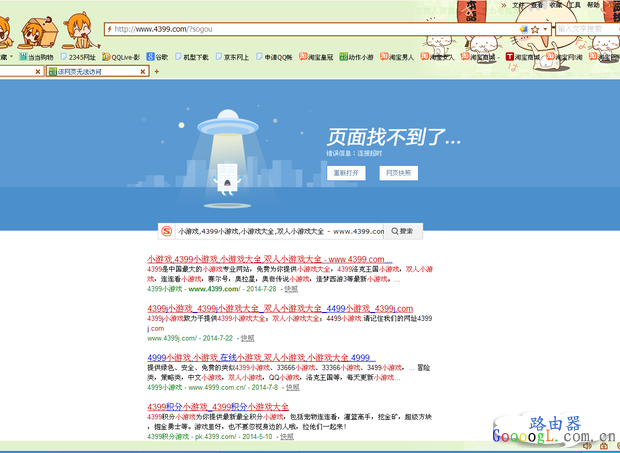Click the 谷歌 bookmark icon
The height and width of the screenshot is (453, 620).
tap(150, 57)
